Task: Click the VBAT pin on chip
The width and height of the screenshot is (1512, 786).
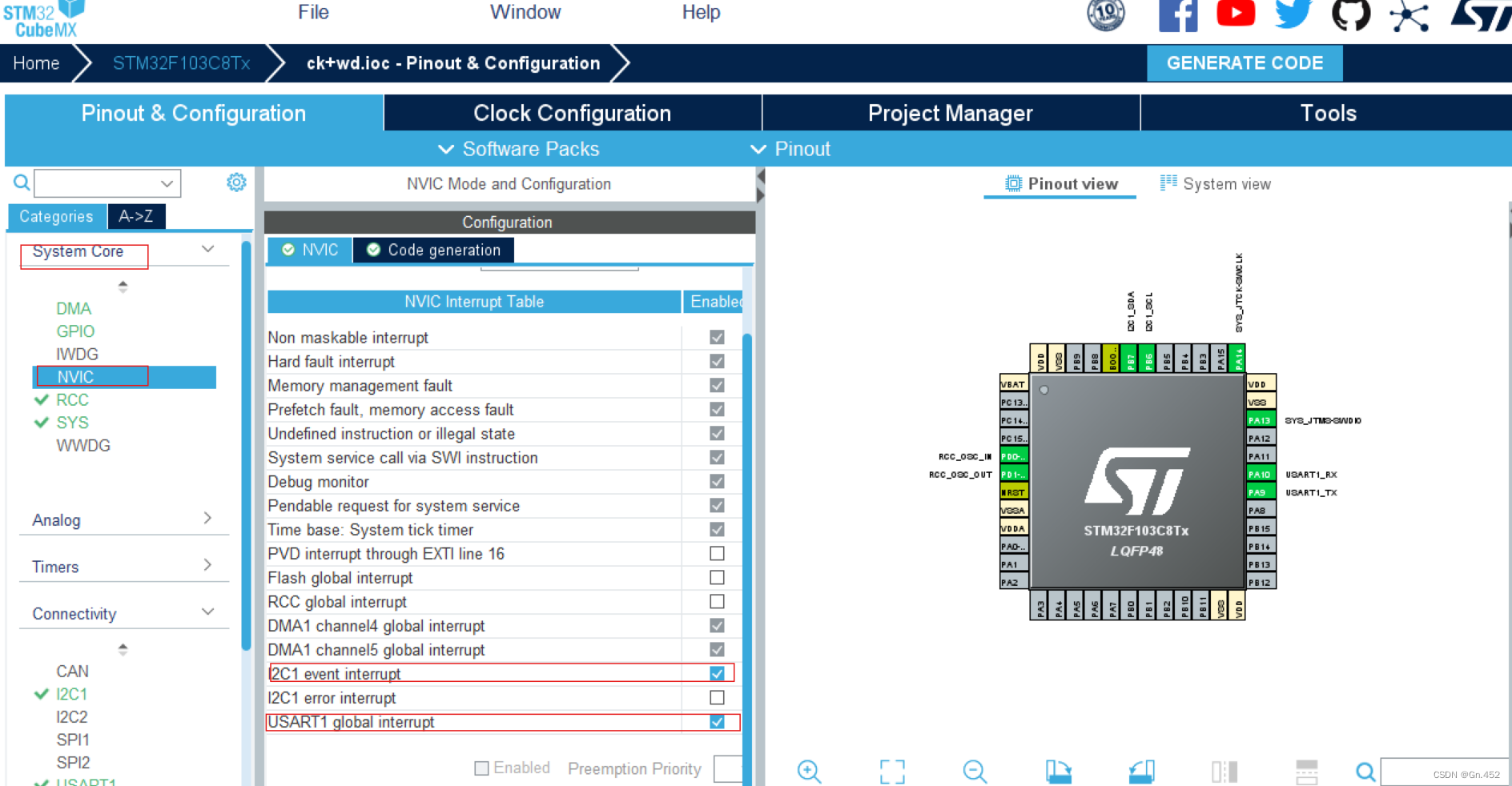Action: click(1014, 384)
